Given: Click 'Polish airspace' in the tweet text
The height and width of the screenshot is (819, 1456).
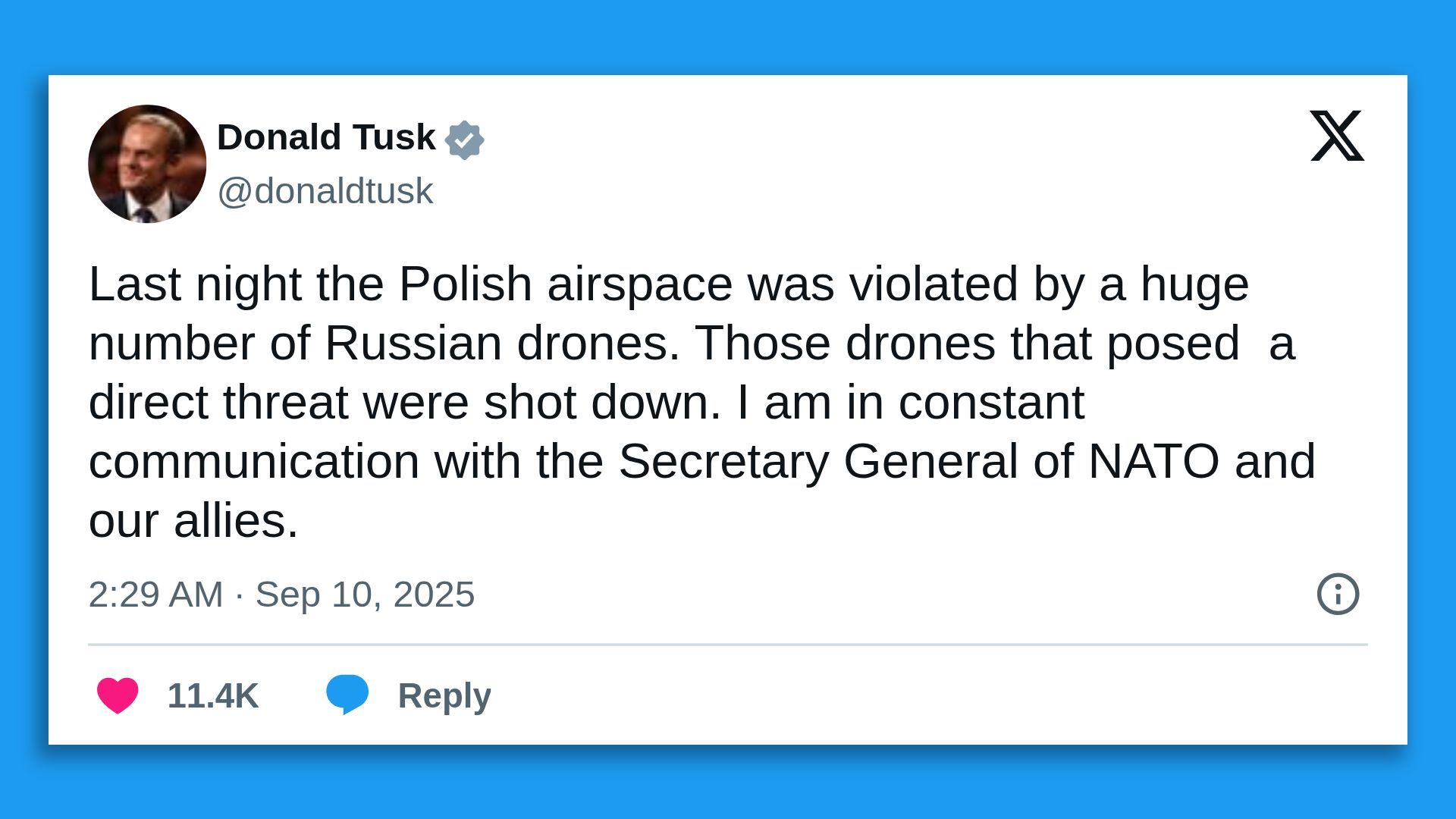Looking at the screenshot, I should pyautogui.click(x=566, y=284).
